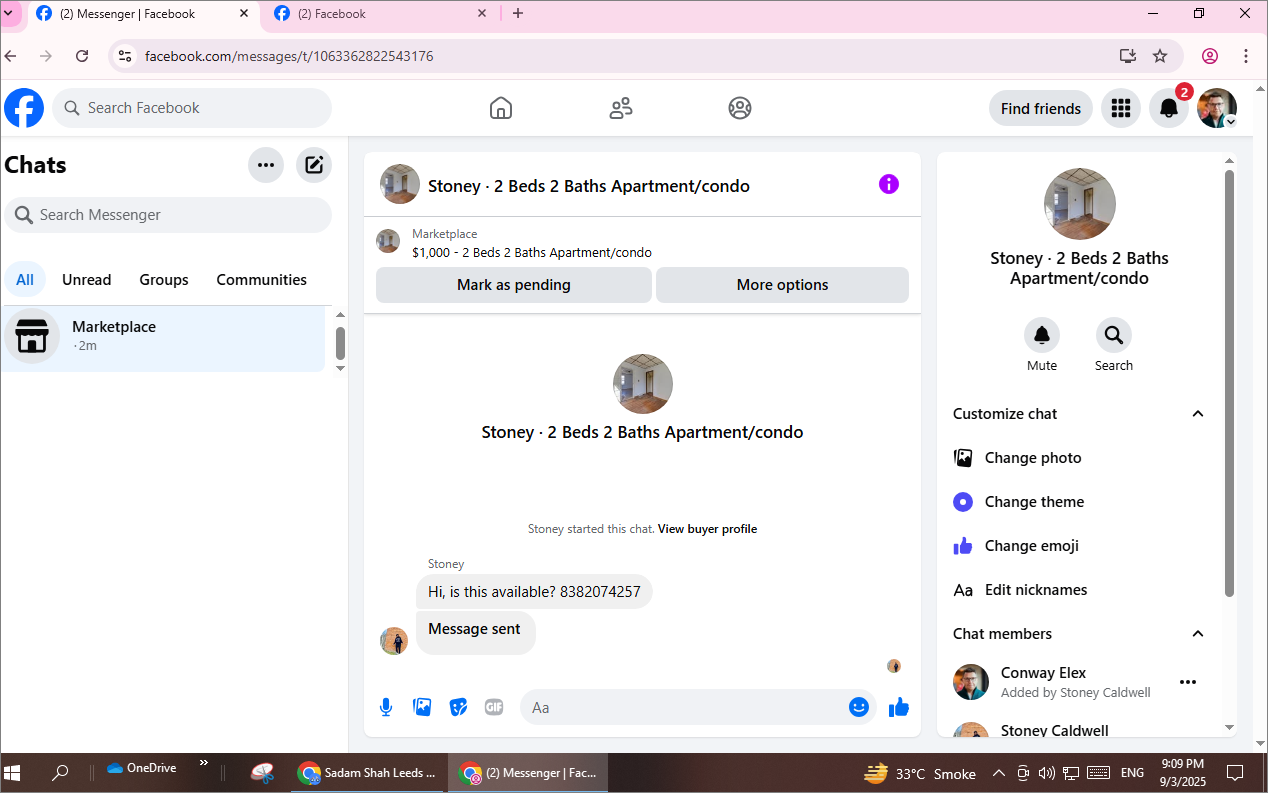This screenshot has height=793, width=1268.
Task: Open the Chrome tab search dropdown
Action: [9, 14]
